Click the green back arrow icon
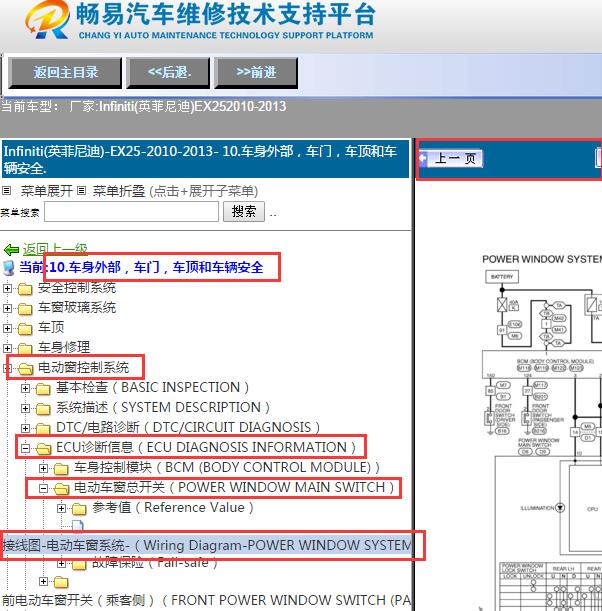This screenshot has height=611, width=602. 11,249
